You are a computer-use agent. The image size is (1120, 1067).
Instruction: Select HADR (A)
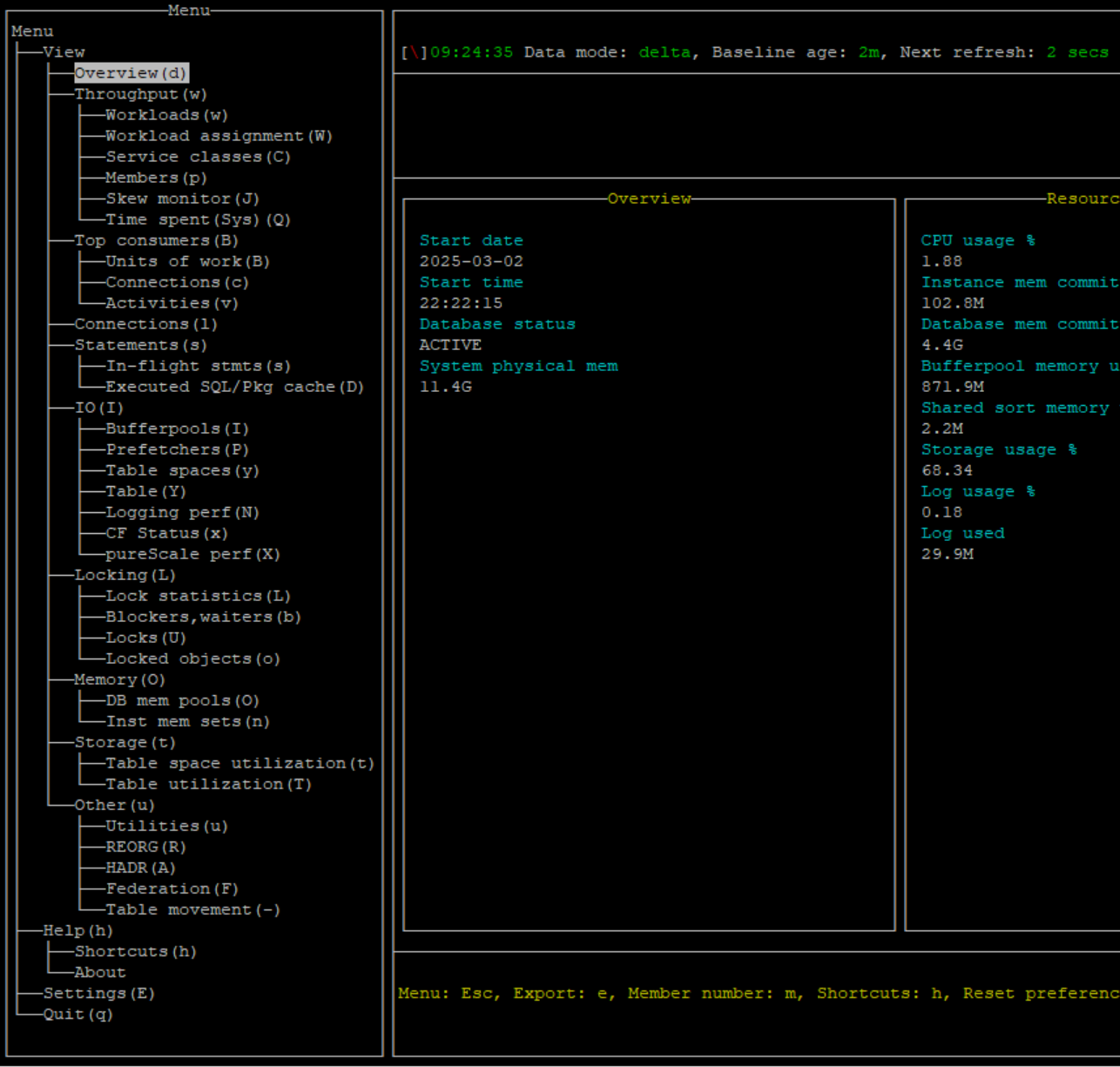point(141,868)
